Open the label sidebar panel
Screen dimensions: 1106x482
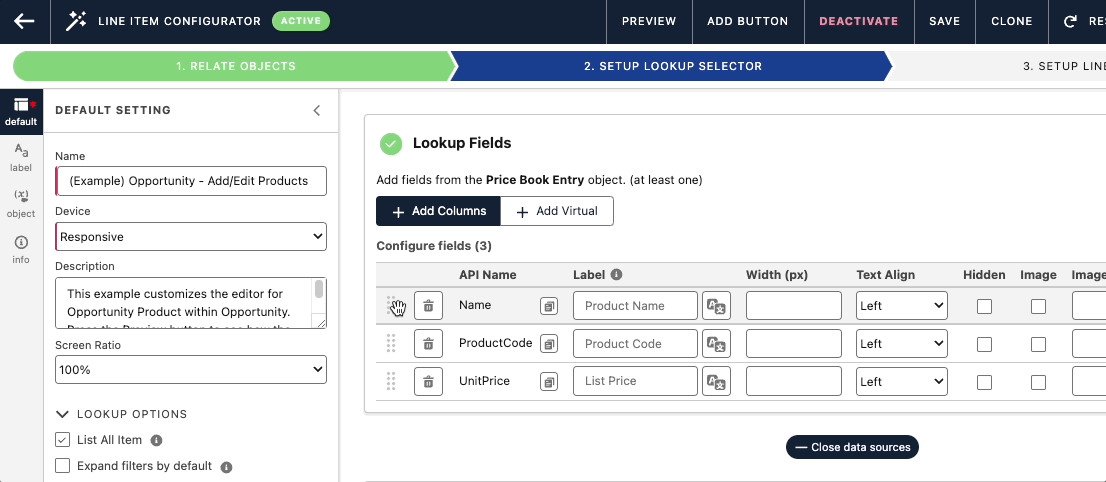(x=21, y=157)
